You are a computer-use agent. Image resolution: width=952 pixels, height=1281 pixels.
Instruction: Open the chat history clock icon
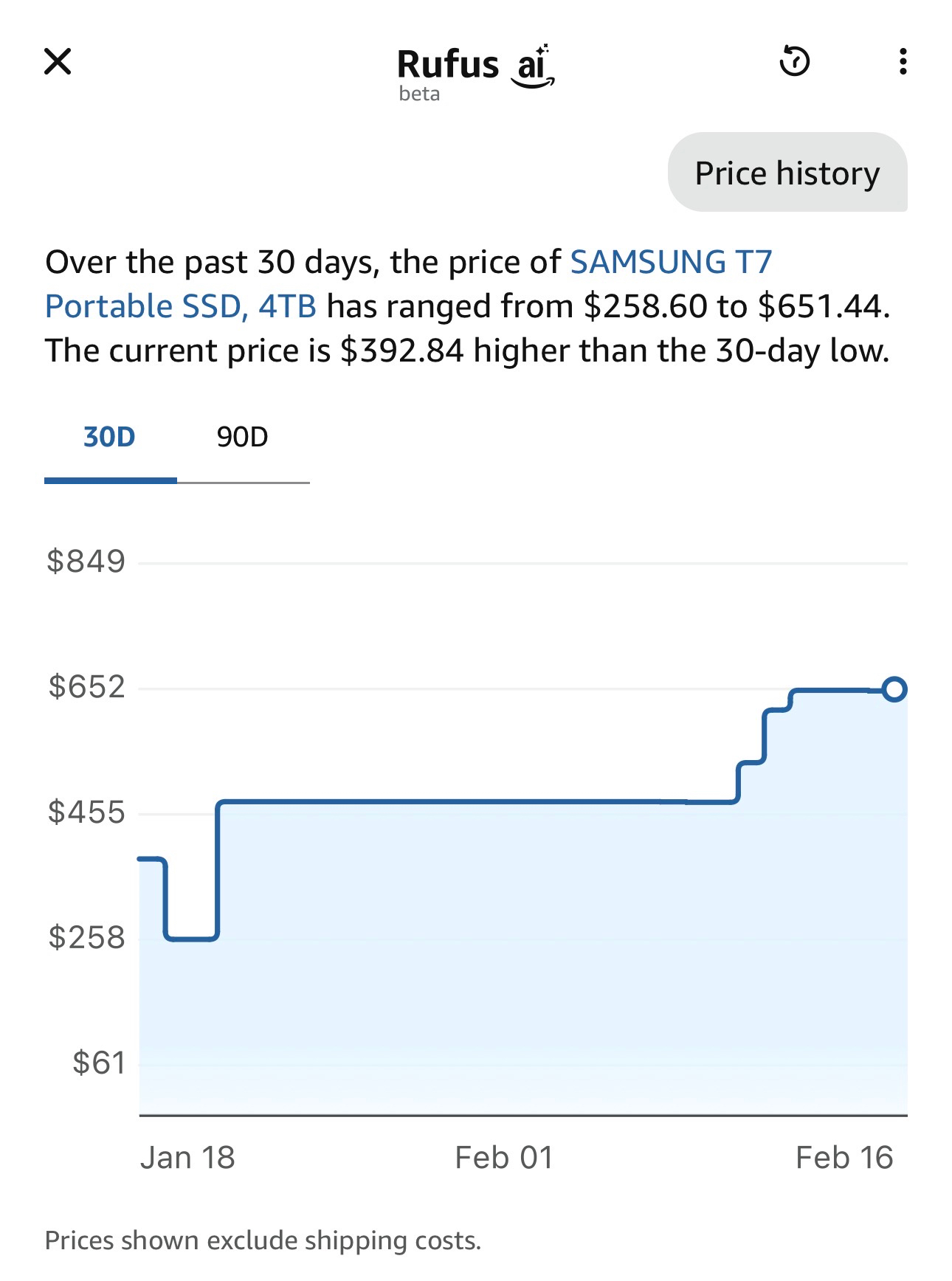coord(795,61)
